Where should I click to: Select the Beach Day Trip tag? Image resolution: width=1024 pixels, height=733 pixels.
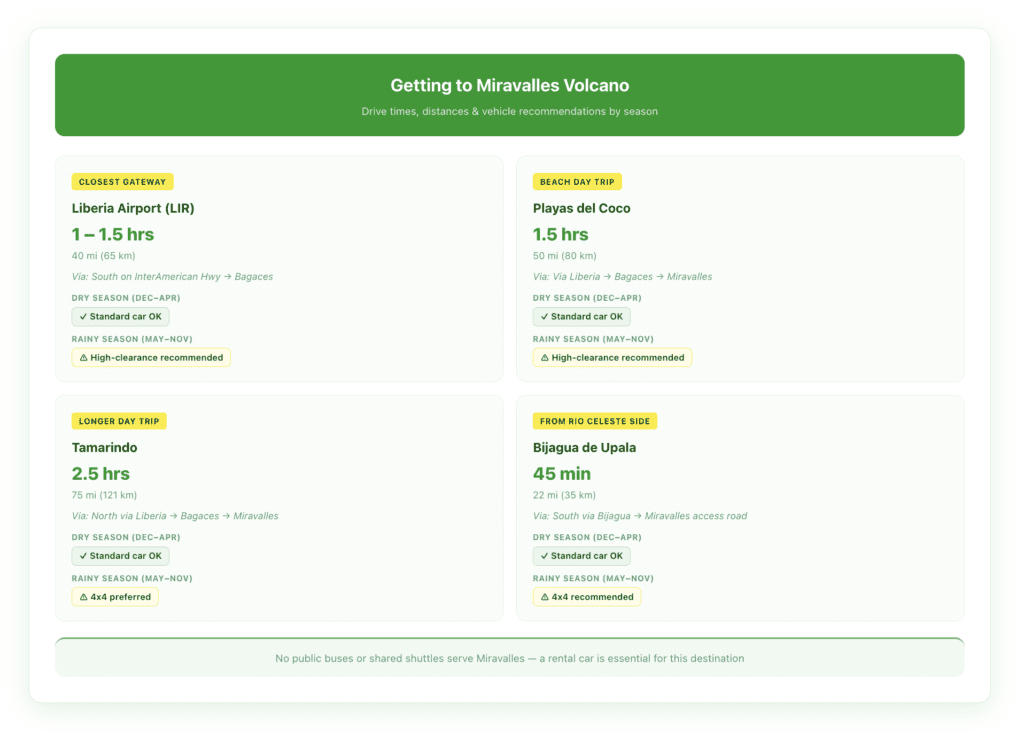pos(579,182)
